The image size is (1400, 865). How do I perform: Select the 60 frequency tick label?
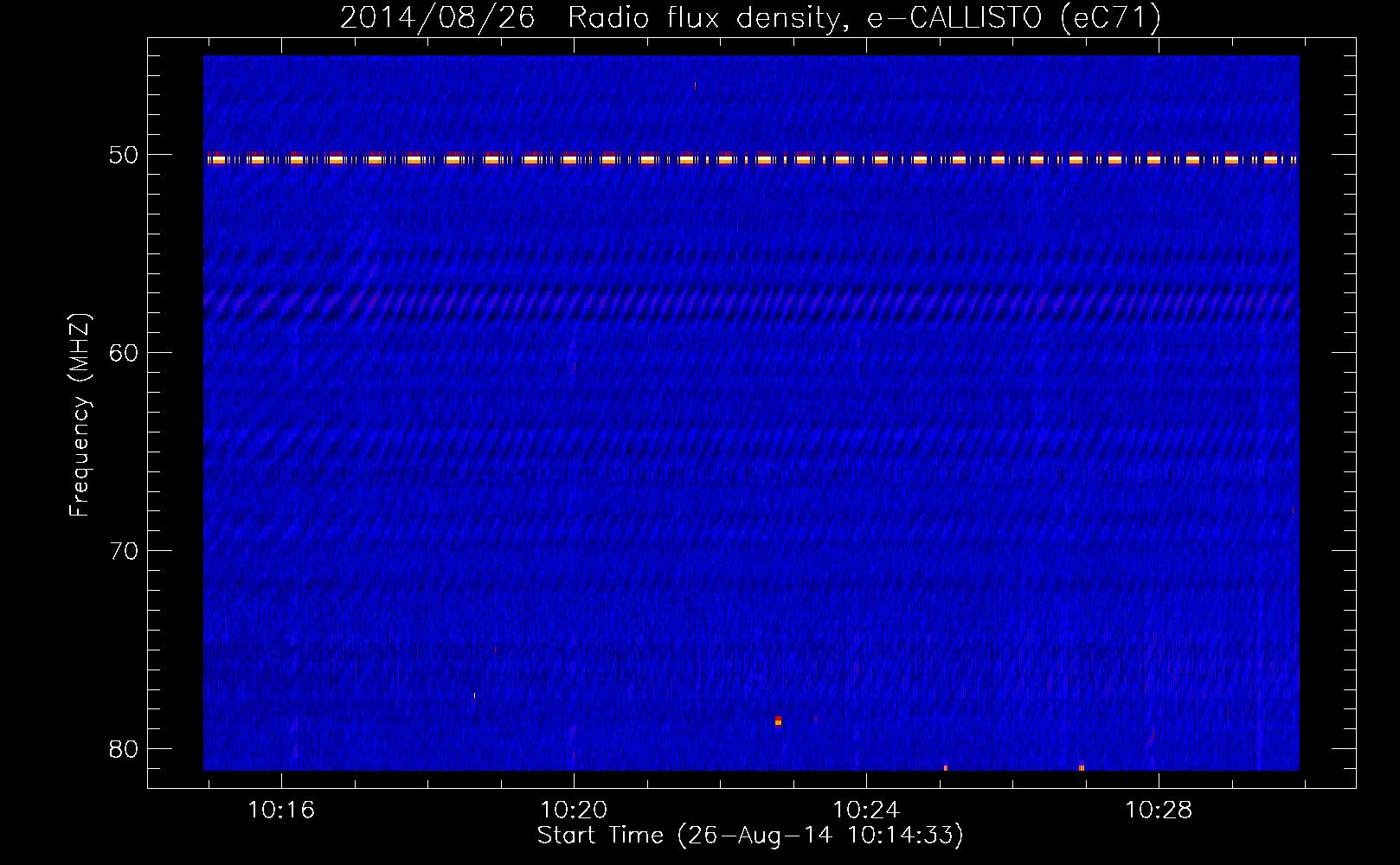pos(124,353)
